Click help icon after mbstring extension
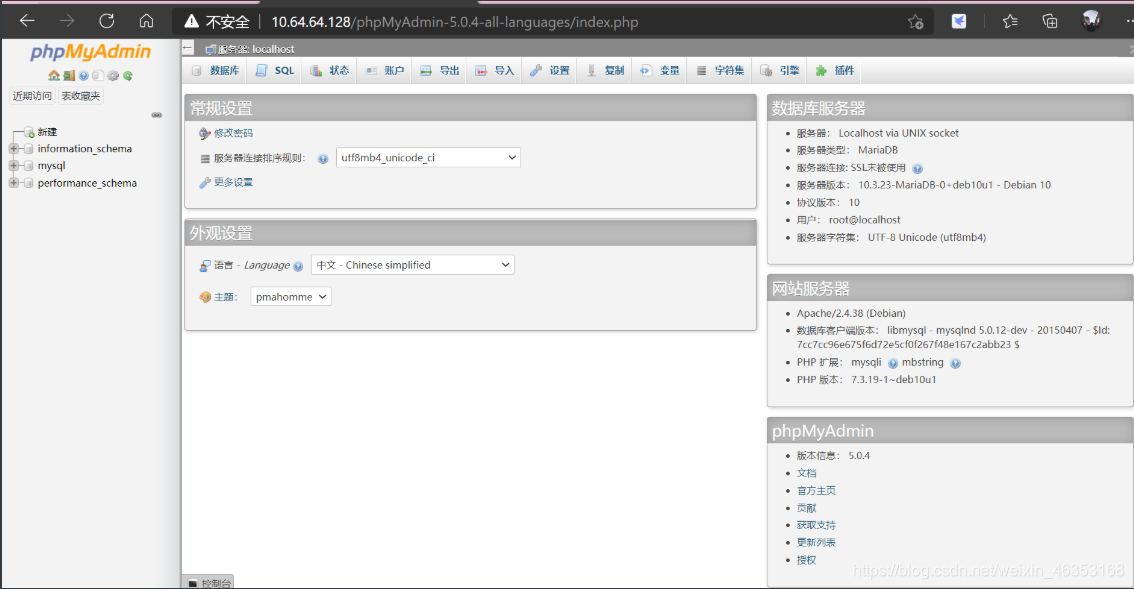 coord(955,363)
